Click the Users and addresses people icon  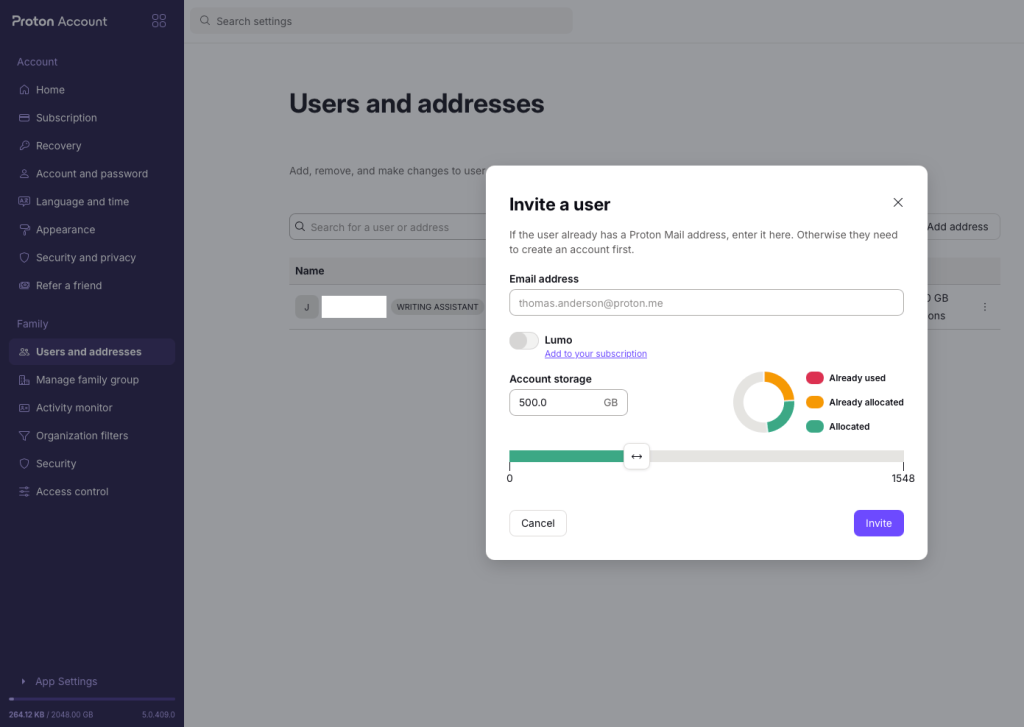pos(24,351)
